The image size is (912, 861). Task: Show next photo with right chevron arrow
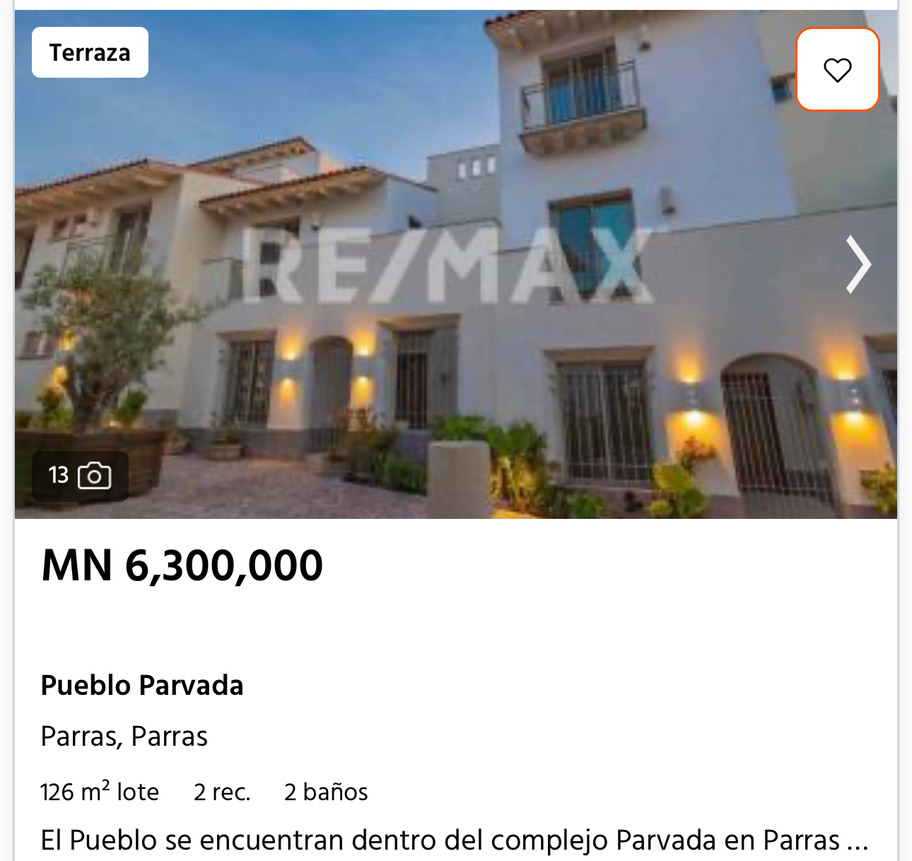(858, 264)
